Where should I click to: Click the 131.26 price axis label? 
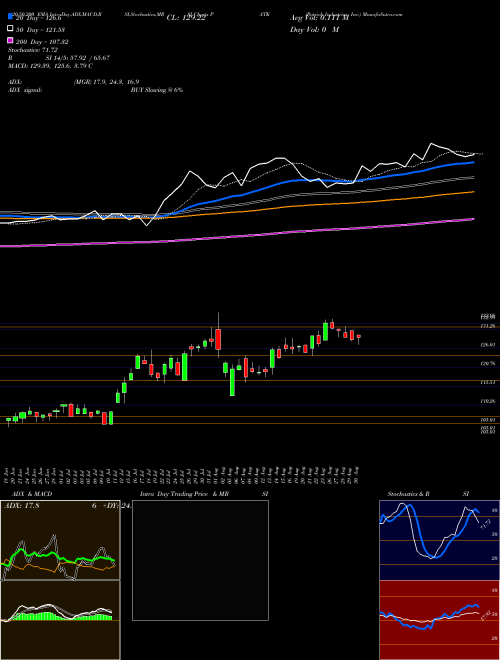click(x=488, y=326)
